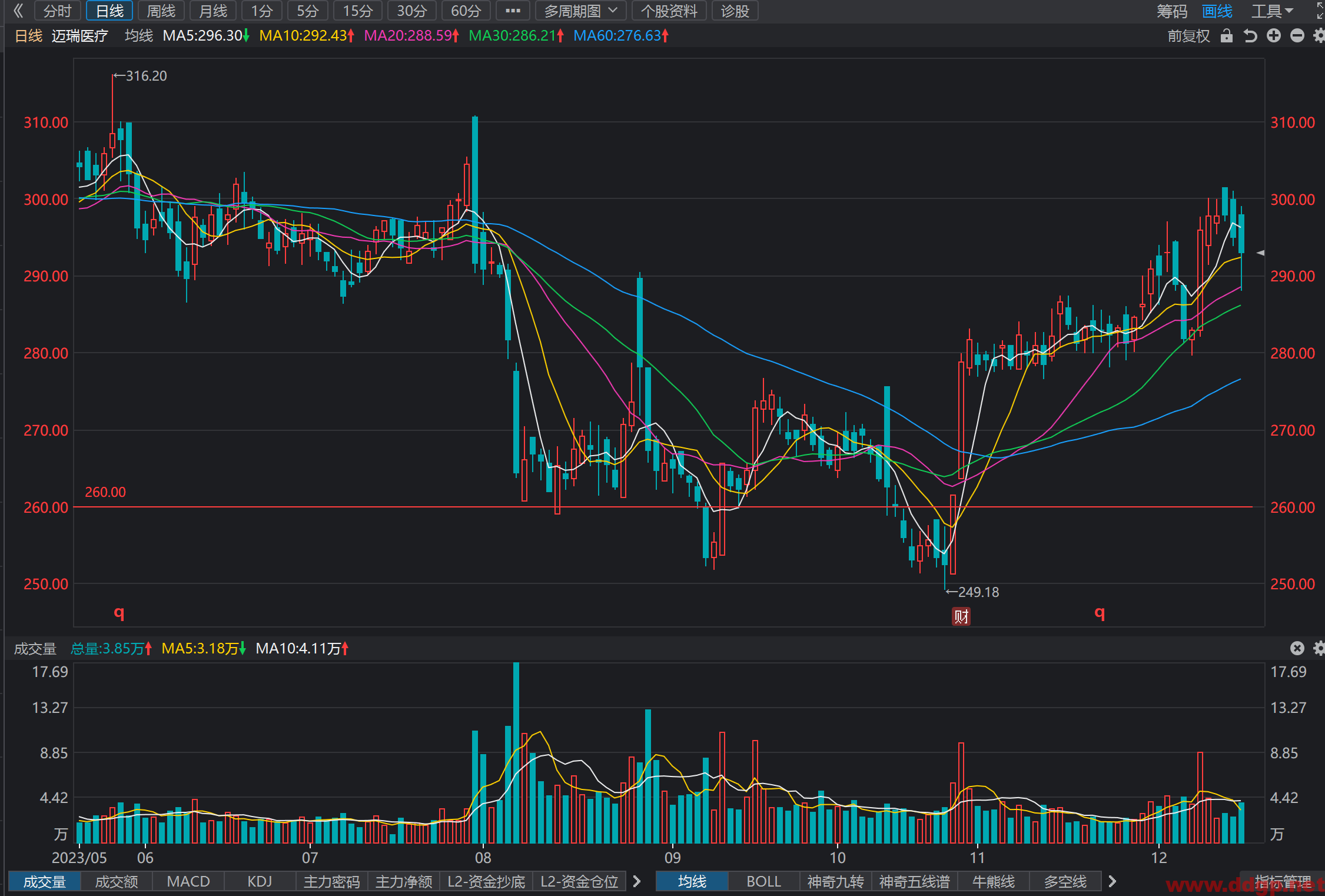Expand more time periods via ellipsis
The image size is (1325, 896).
(513, 11)
